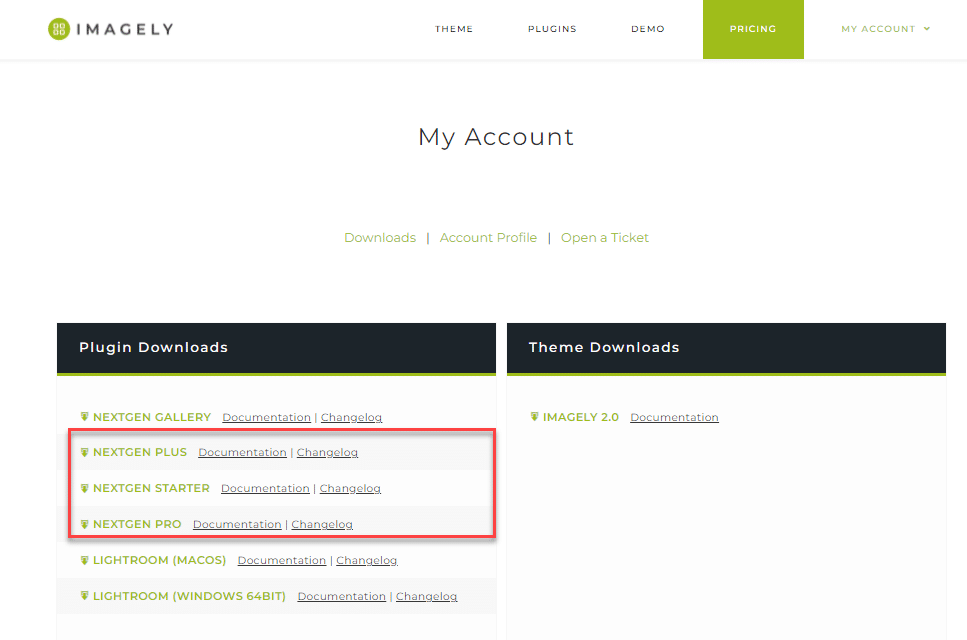Expand the My Account menu chevron

tap(926, 29)
